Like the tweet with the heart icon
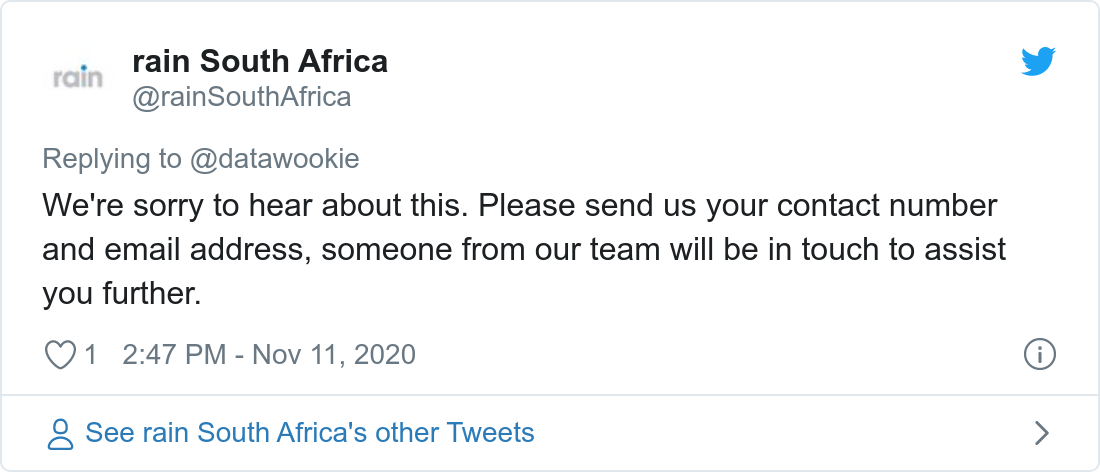Viewport: 1100px width, 472px height. pos(61,354)
